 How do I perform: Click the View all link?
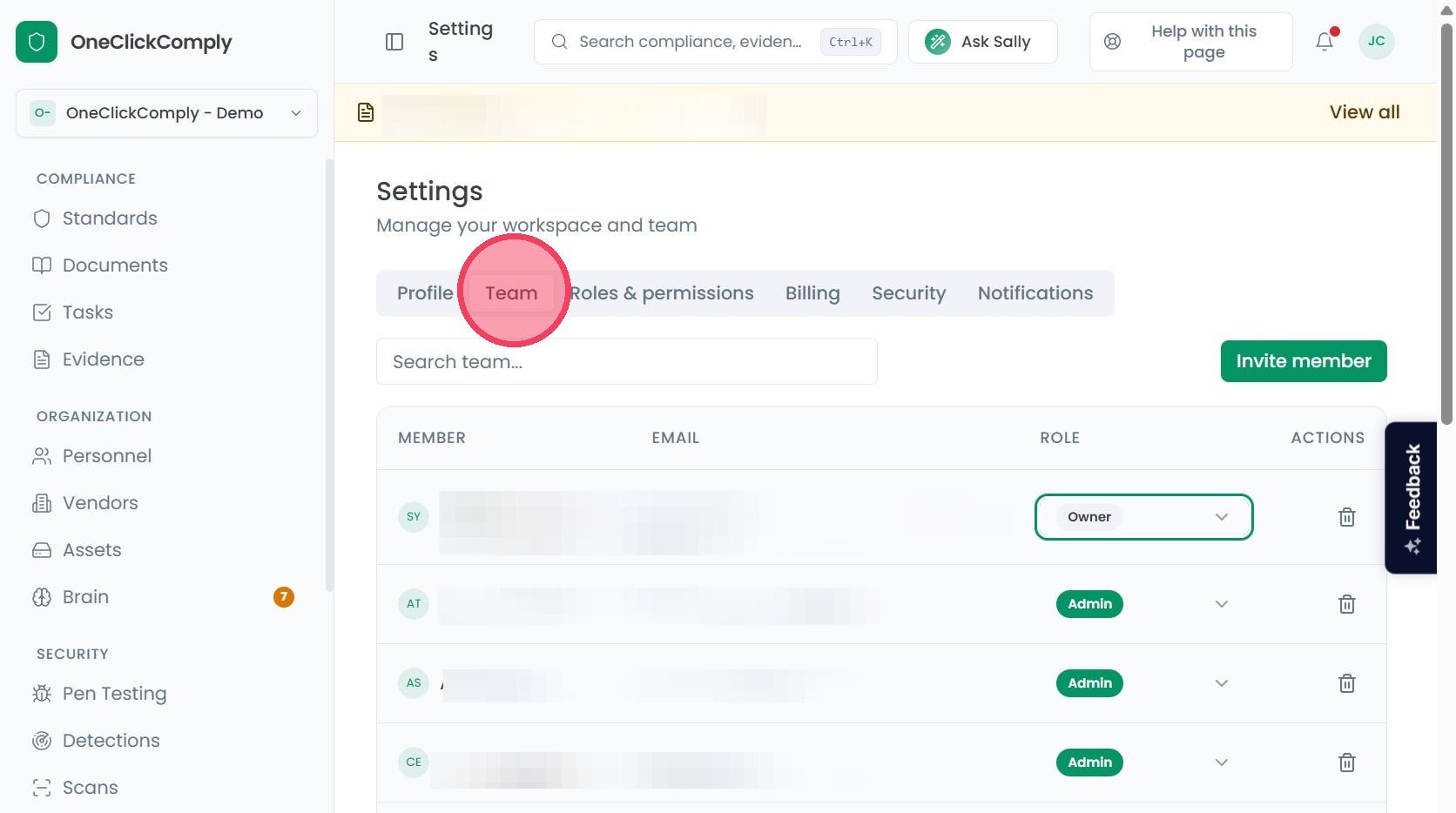1365,112
